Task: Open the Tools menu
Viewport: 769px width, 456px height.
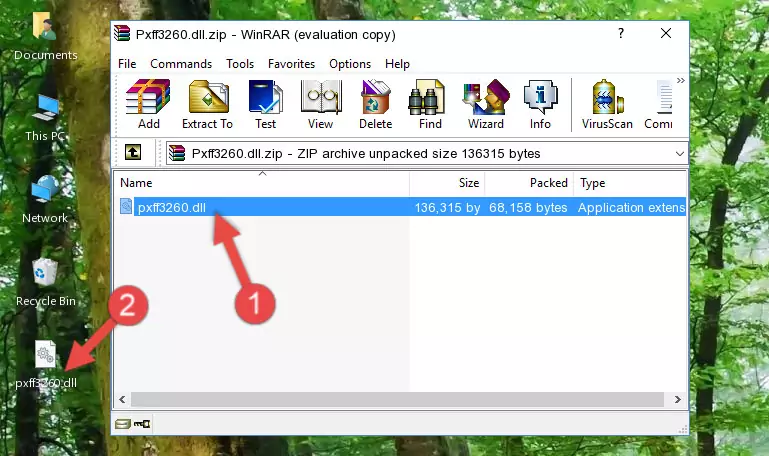Action: (240, 64)
